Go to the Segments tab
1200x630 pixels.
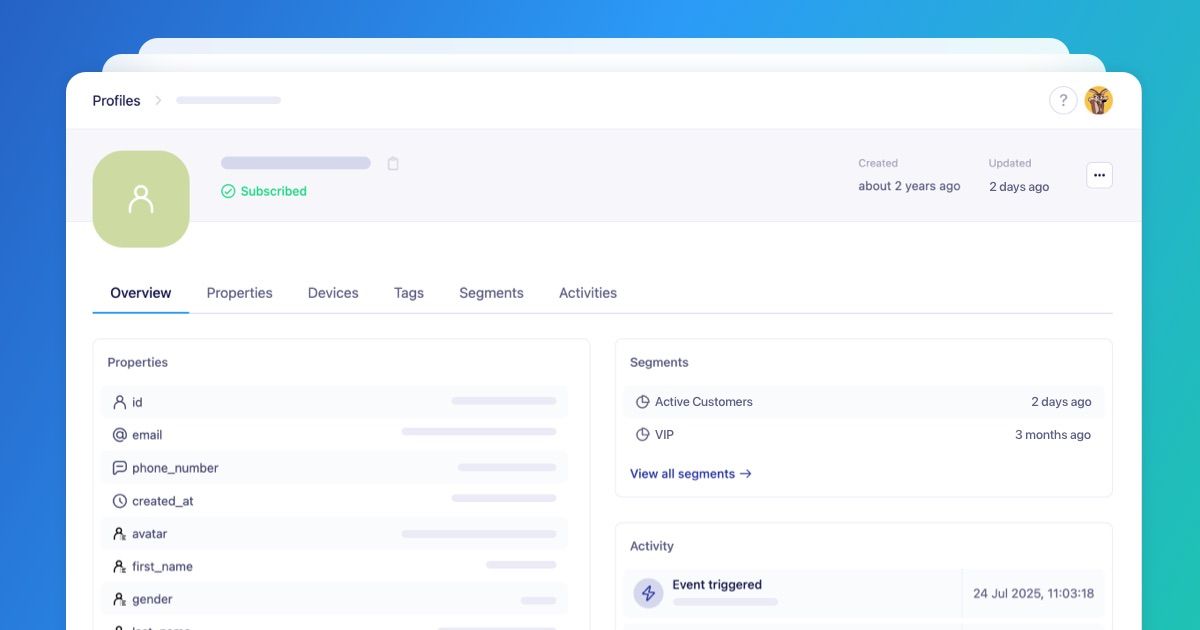(x=491, y=293)
